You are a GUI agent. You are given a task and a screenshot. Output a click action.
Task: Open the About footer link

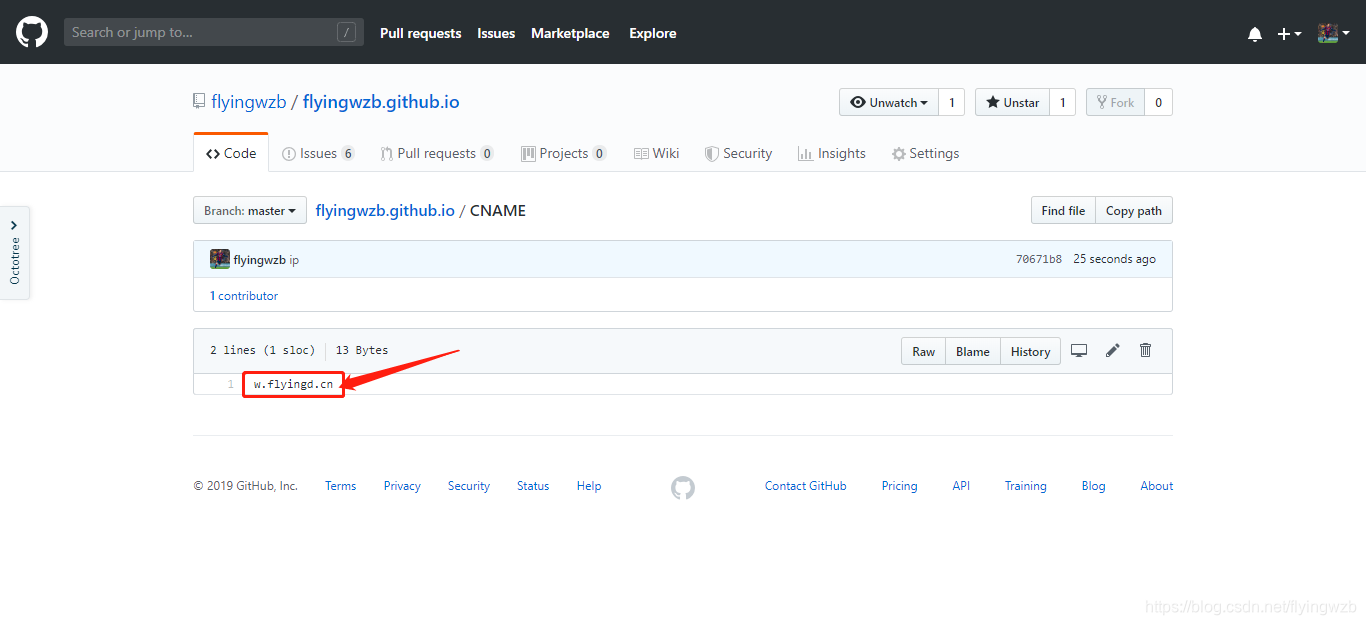[x=1157, y=486]
